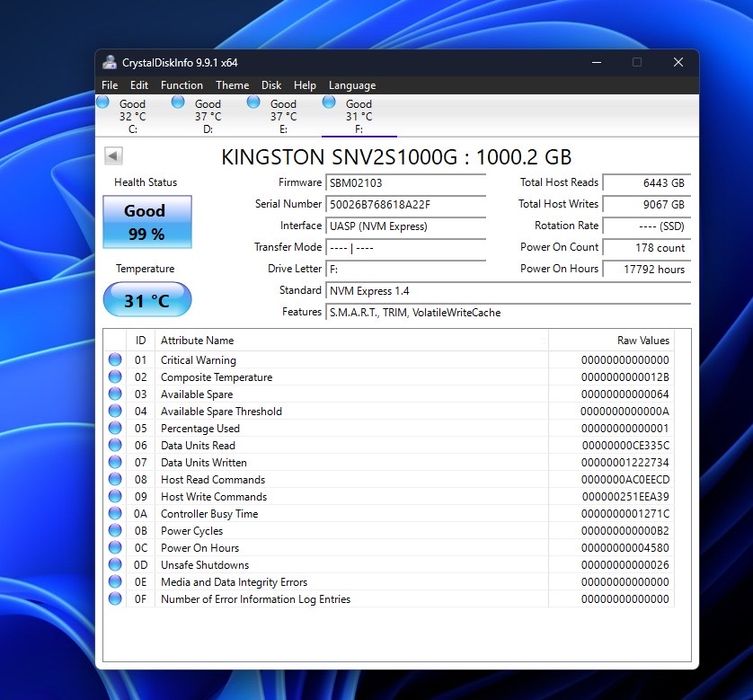Click the 31 °C temperature button

point(147,300)
